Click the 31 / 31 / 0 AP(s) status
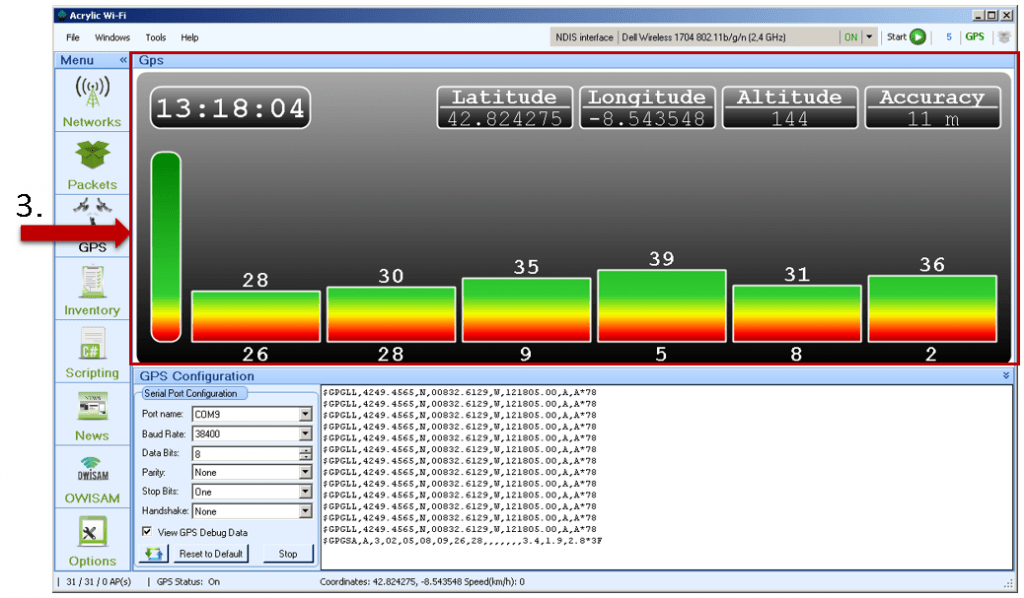1024x598 pixels. tap(98, 581)
